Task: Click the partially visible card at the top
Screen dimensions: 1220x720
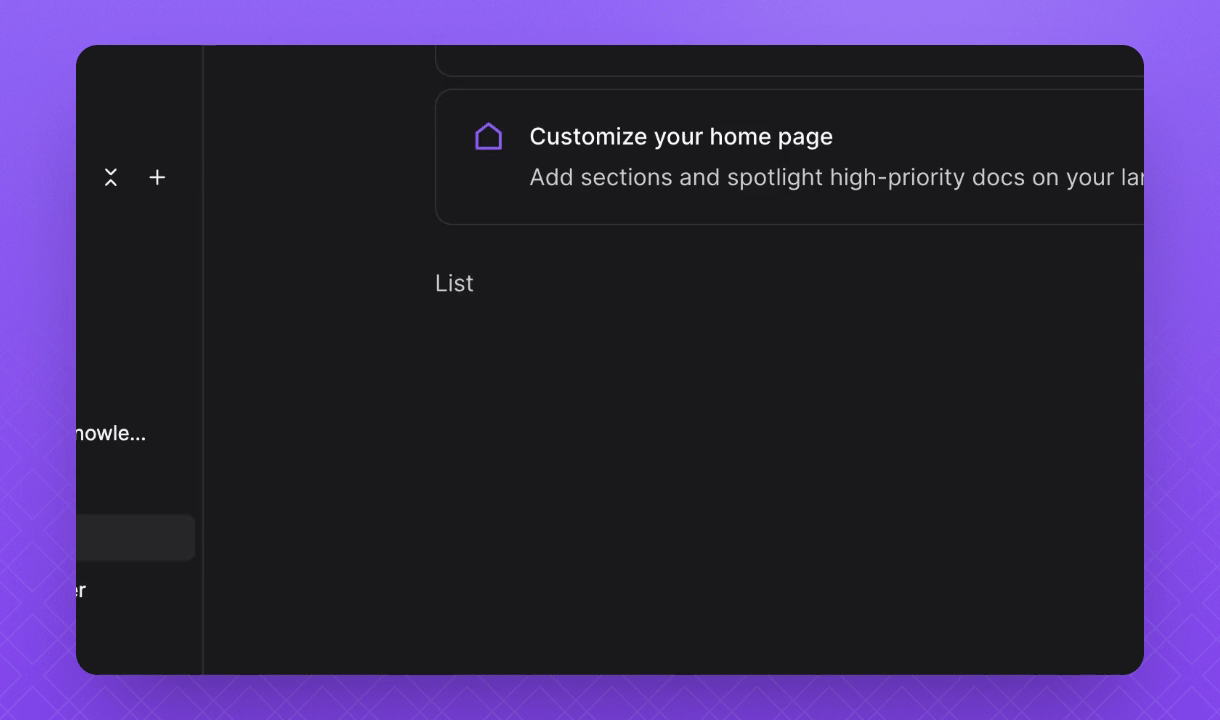Action: click(789, 62)
